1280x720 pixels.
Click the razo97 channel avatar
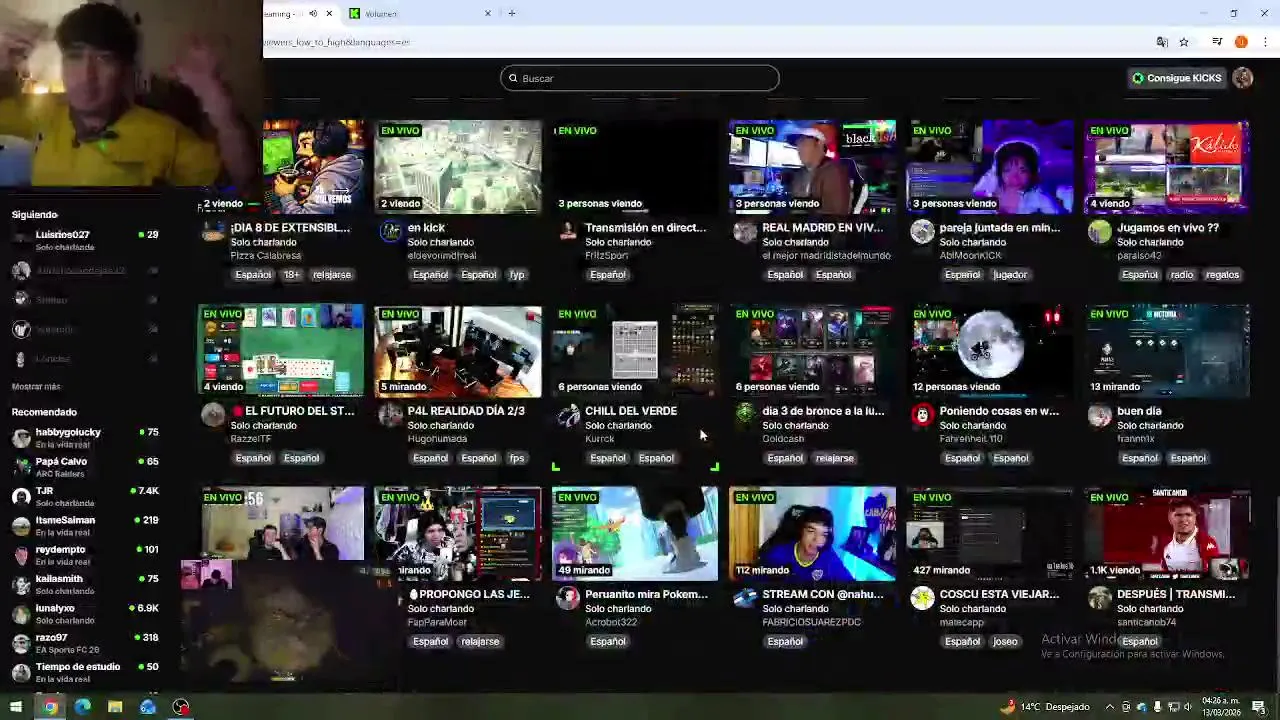point(21,643)
